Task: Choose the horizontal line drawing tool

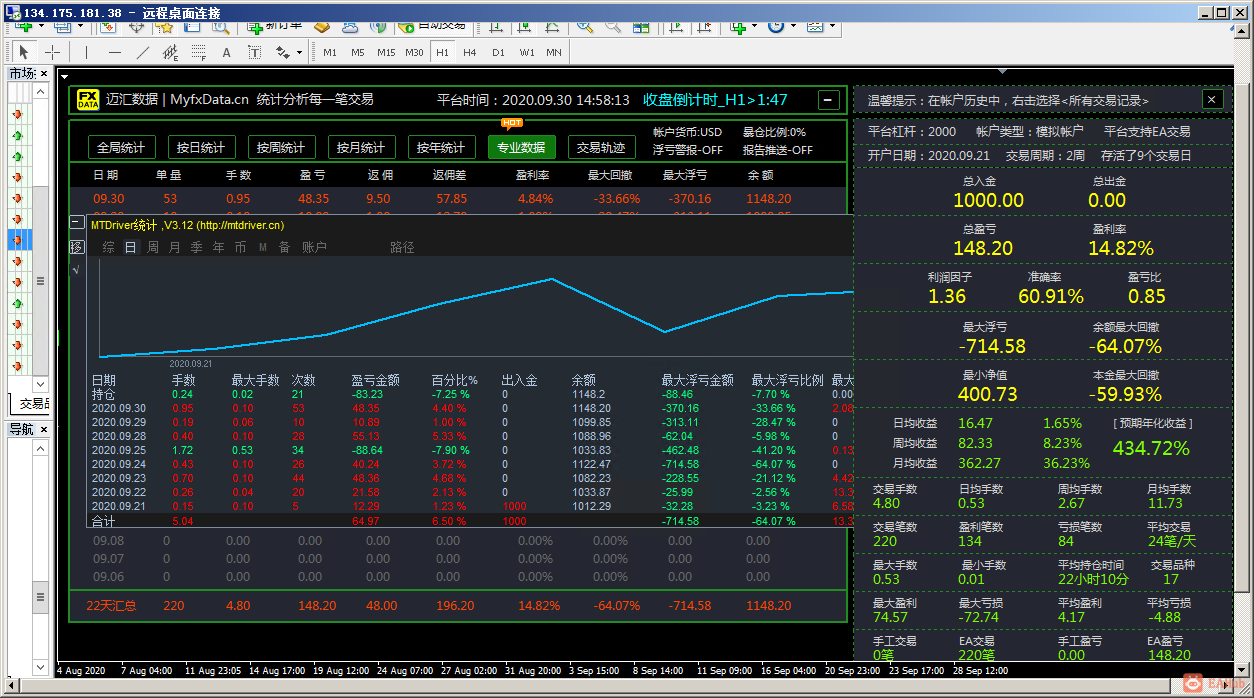Action: point(115,52)
